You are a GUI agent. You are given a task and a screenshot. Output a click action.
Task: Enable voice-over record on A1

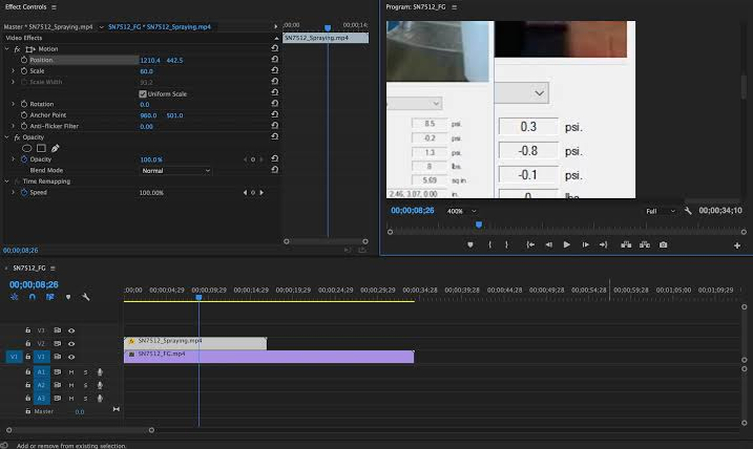pos(100,372)
